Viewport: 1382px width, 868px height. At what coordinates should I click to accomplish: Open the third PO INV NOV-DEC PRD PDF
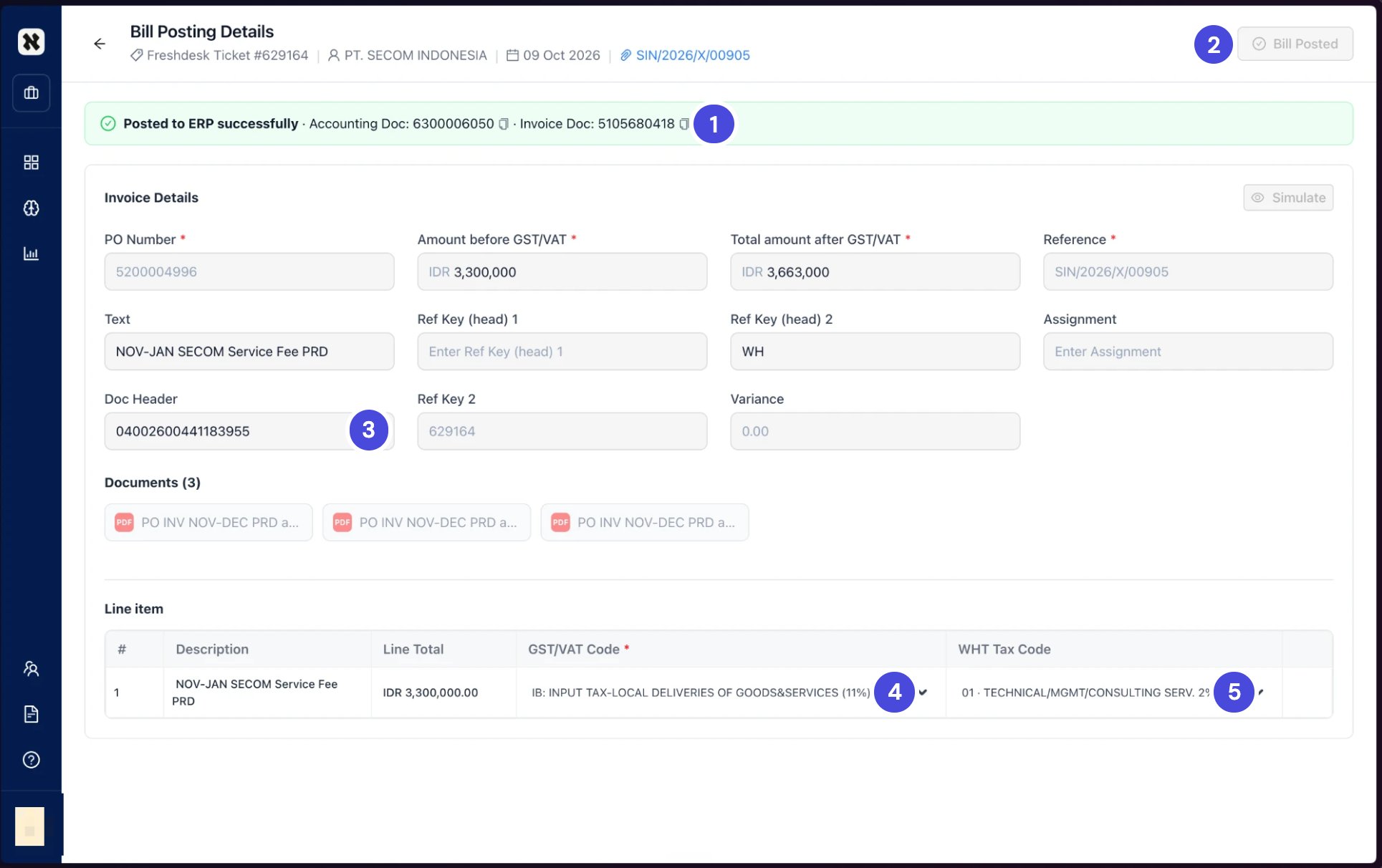pos(645,522)
